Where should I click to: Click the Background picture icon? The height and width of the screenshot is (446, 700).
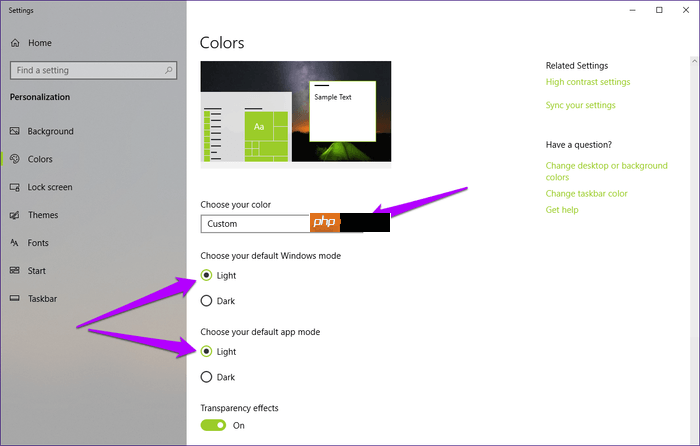tap(16, 131)
